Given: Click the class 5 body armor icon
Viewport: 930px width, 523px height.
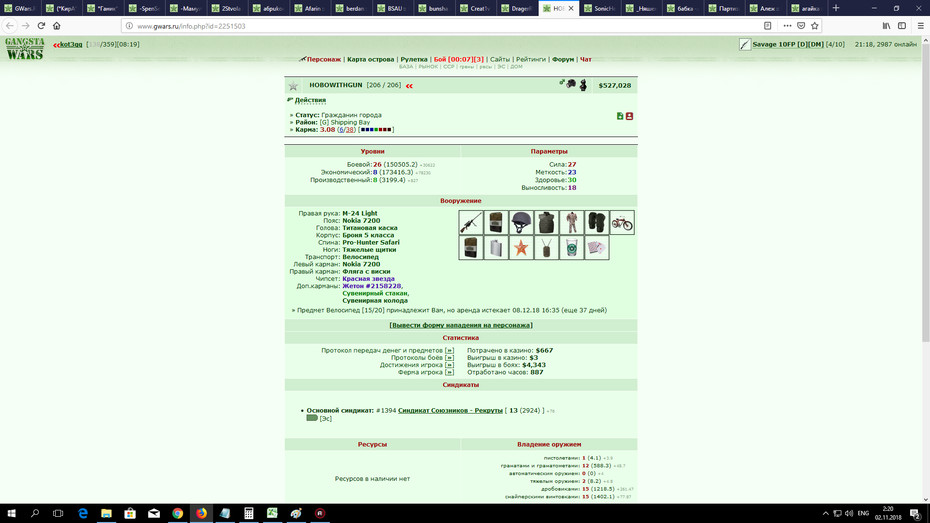Looking at the screenshot, I should point(546,222).
